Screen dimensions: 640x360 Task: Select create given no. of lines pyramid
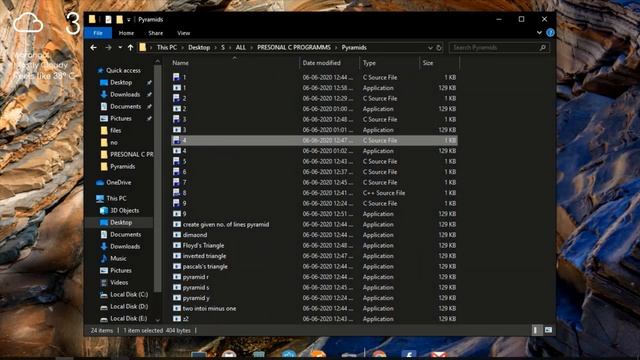tap(314, 224)
